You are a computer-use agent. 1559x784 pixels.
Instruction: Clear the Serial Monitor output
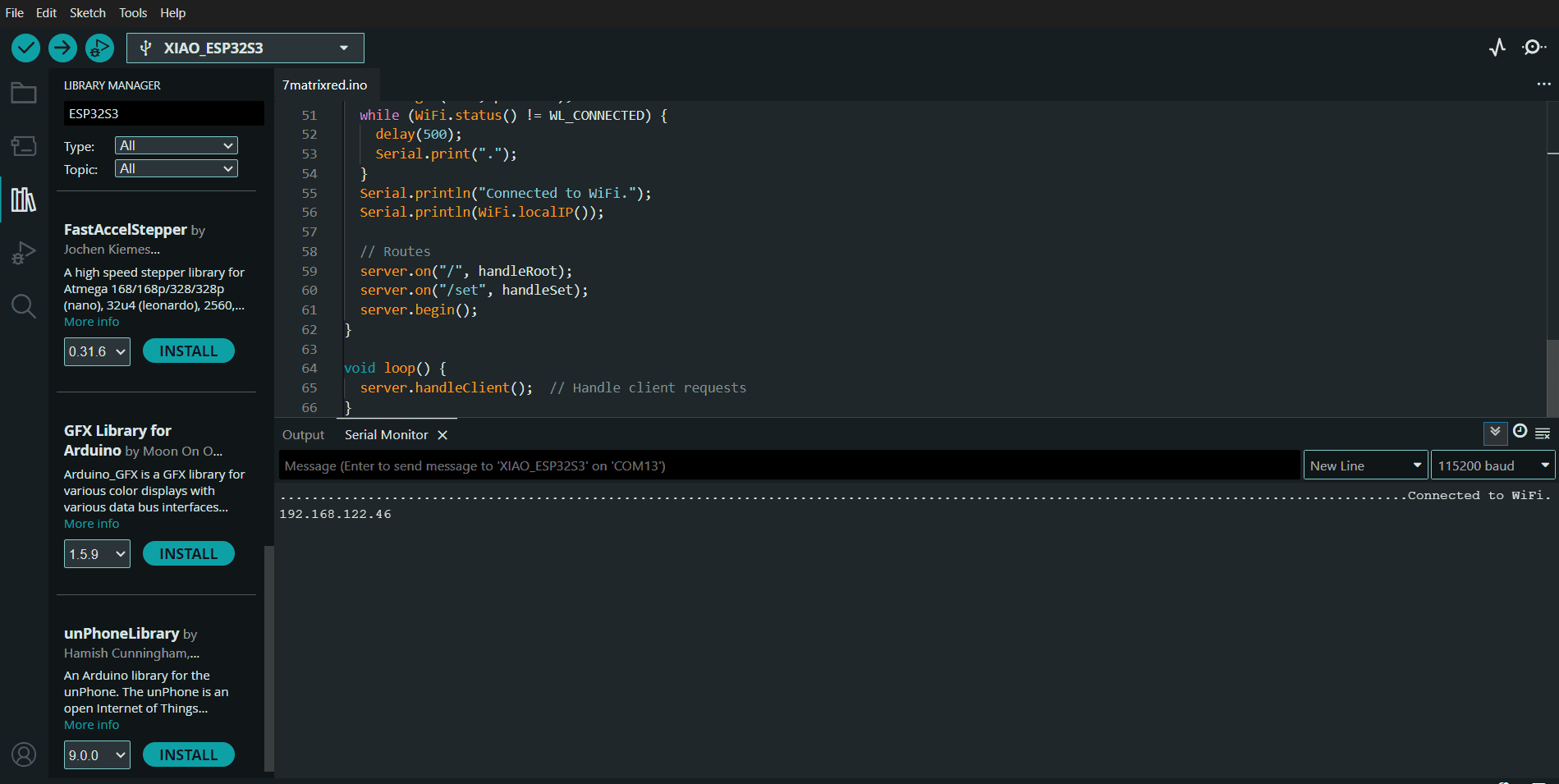coord(1543,433)
